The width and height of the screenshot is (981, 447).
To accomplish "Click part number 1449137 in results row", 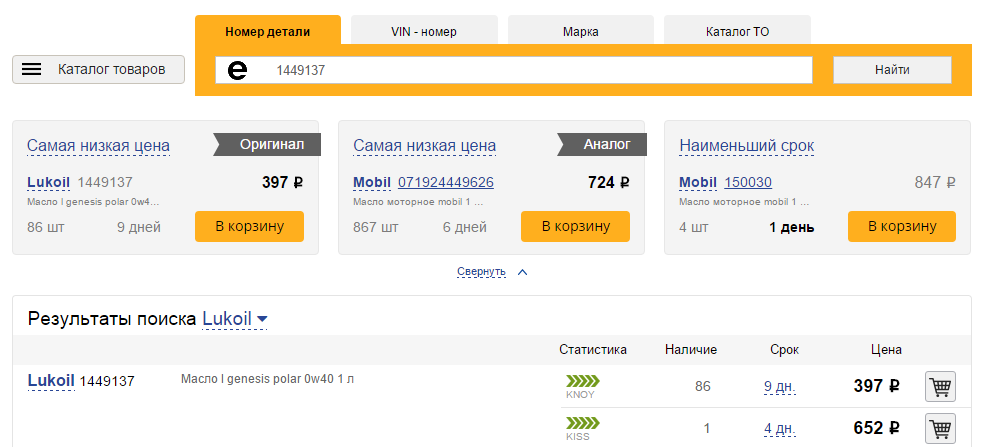I will pos(107,381).
